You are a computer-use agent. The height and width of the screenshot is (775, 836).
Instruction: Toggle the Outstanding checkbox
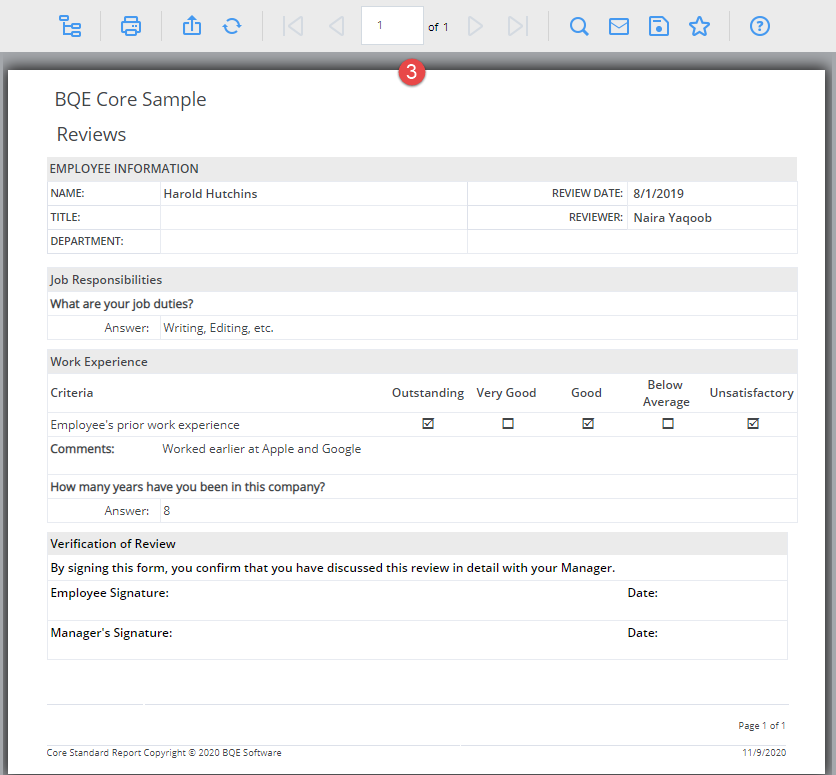pyautogui.click(x=428, y=424)
